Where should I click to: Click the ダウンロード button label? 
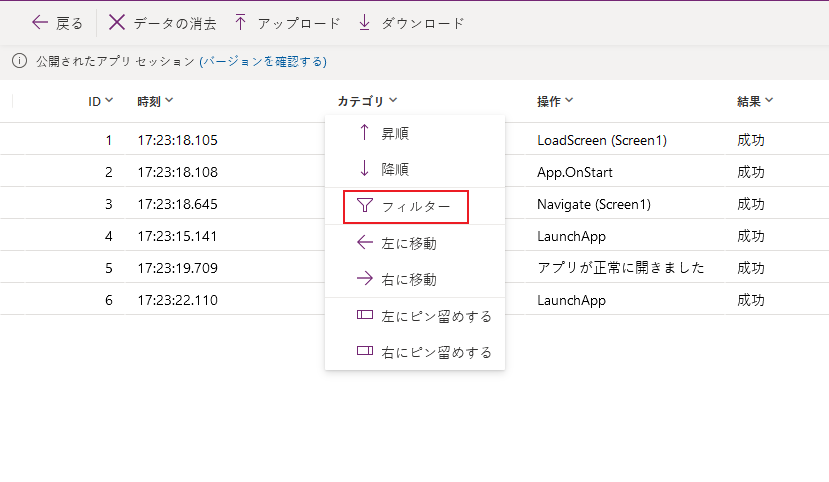[x=422, y=24]
